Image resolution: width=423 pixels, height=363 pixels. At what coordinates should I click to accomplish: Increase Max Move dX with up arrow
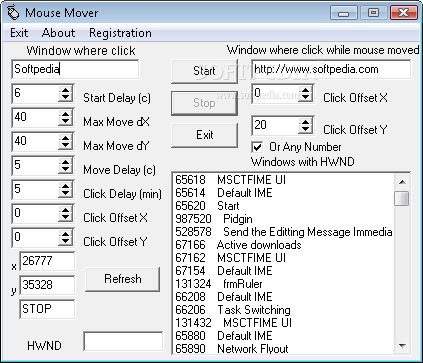[66, 114]
